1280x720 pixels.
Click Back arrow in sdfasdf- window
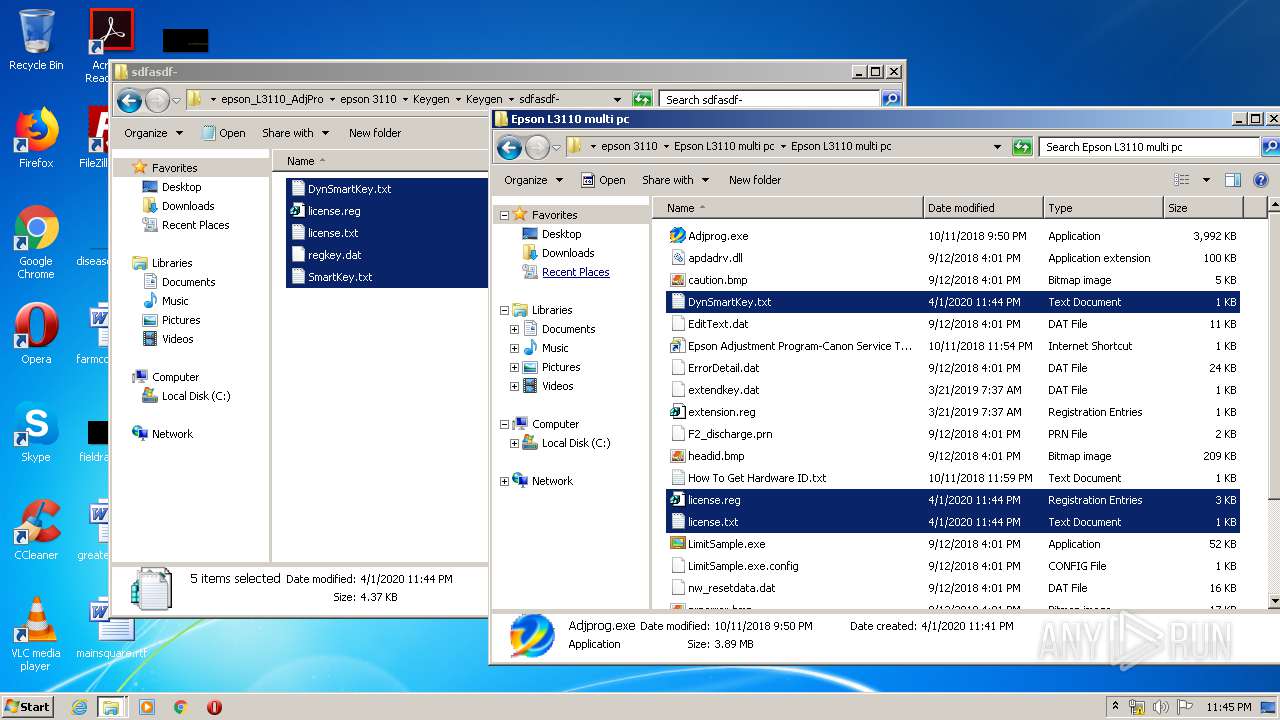pyautogui.click(x=129, y=100)
